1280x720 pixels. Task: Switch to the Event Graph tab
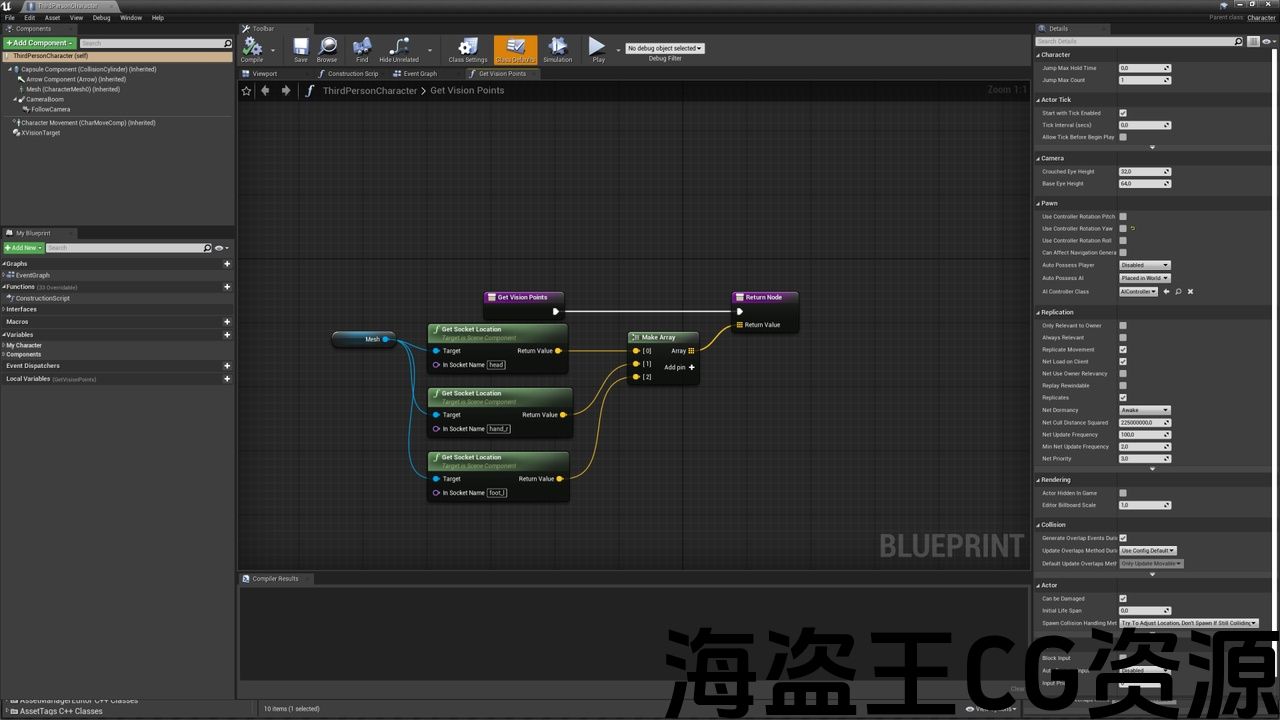[416, 74]
